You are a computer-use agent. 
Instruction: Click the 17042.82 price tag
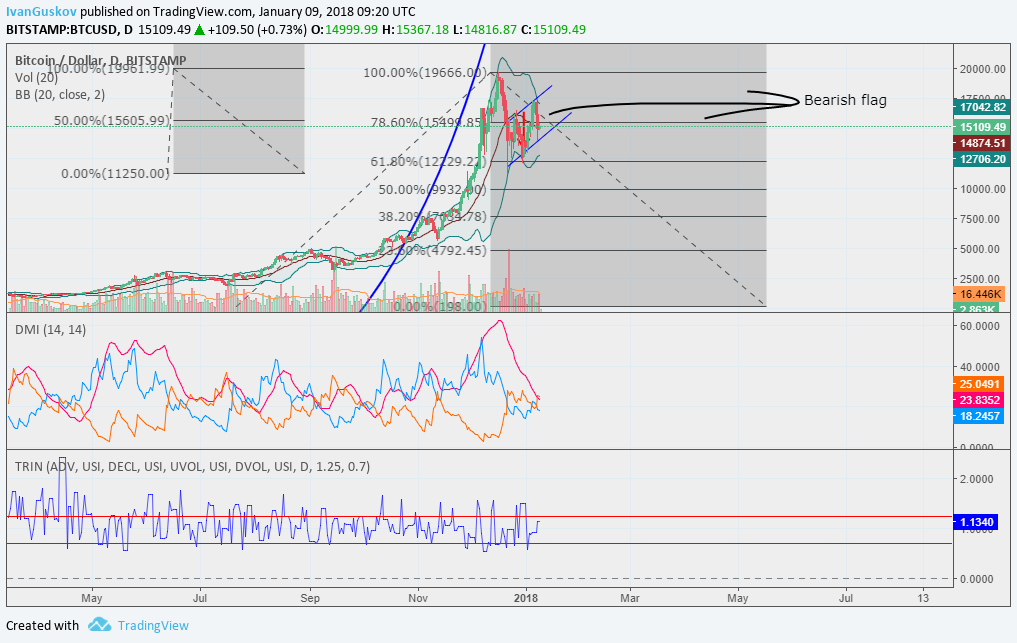coord(982,107)
